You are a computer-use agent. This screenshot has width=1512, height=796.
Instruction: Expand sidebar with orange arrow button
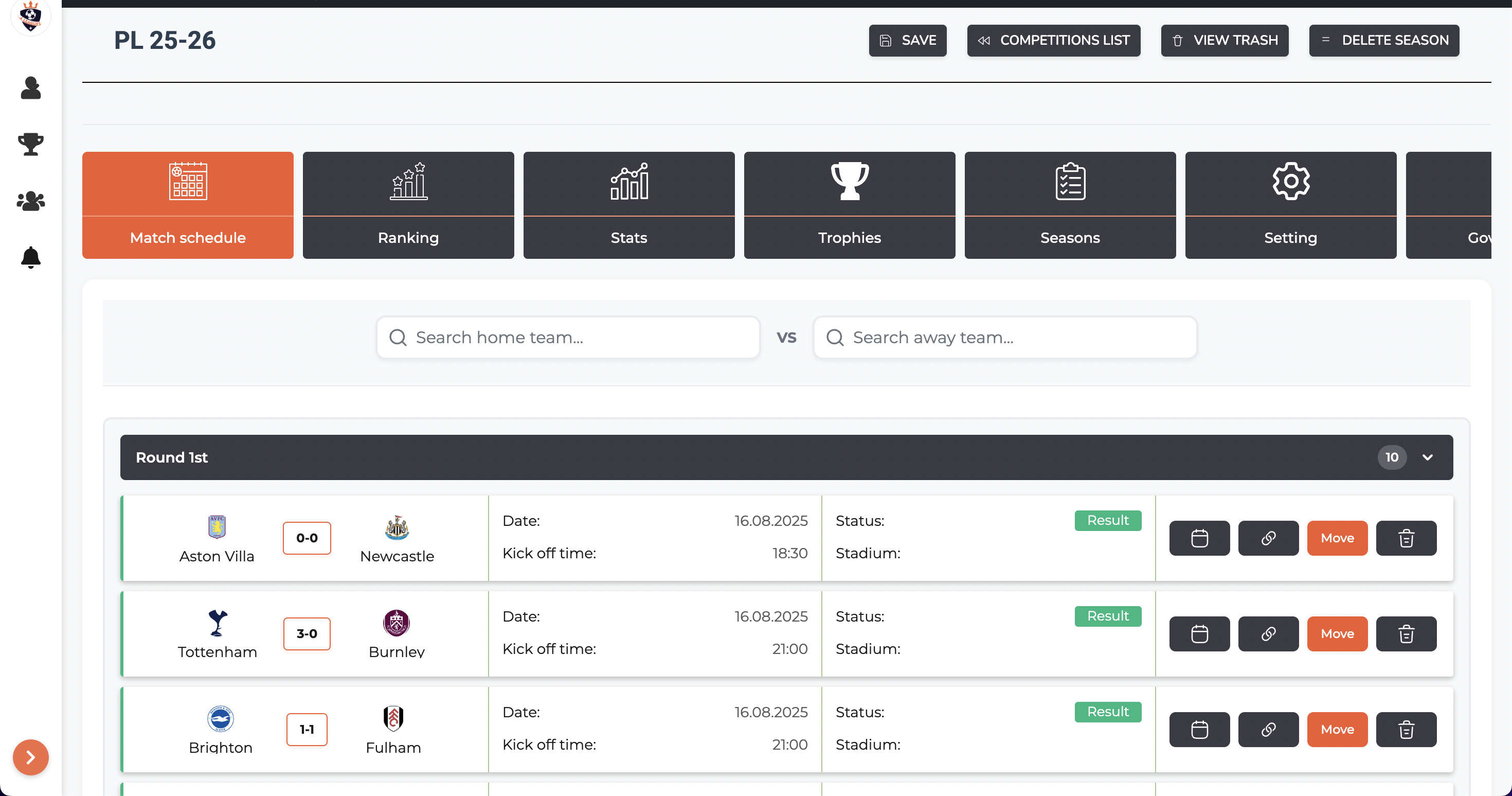(30, 757)
